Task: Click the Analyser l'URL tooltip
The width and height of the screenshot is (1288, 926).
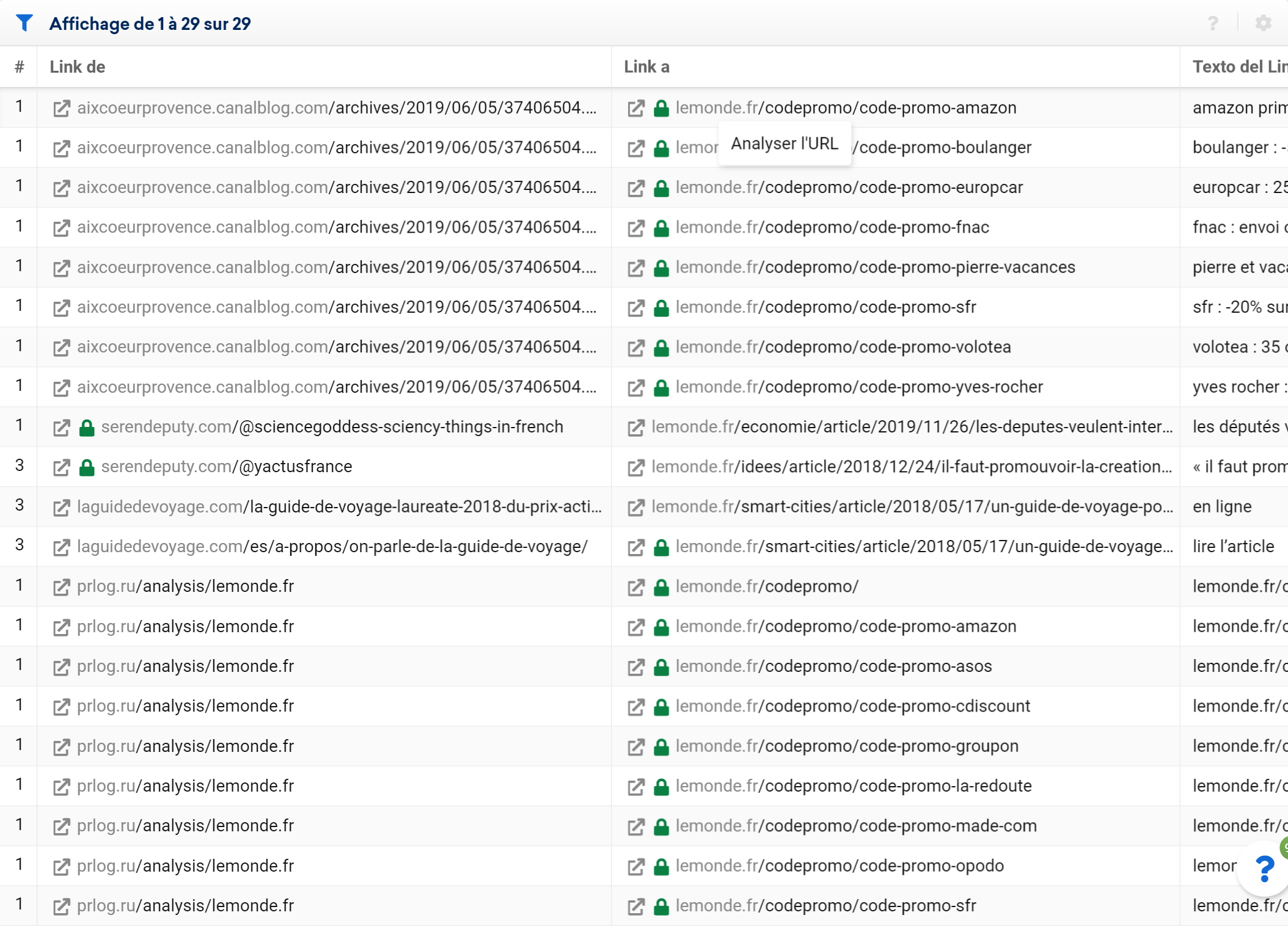Action: (x=785, y=144)
